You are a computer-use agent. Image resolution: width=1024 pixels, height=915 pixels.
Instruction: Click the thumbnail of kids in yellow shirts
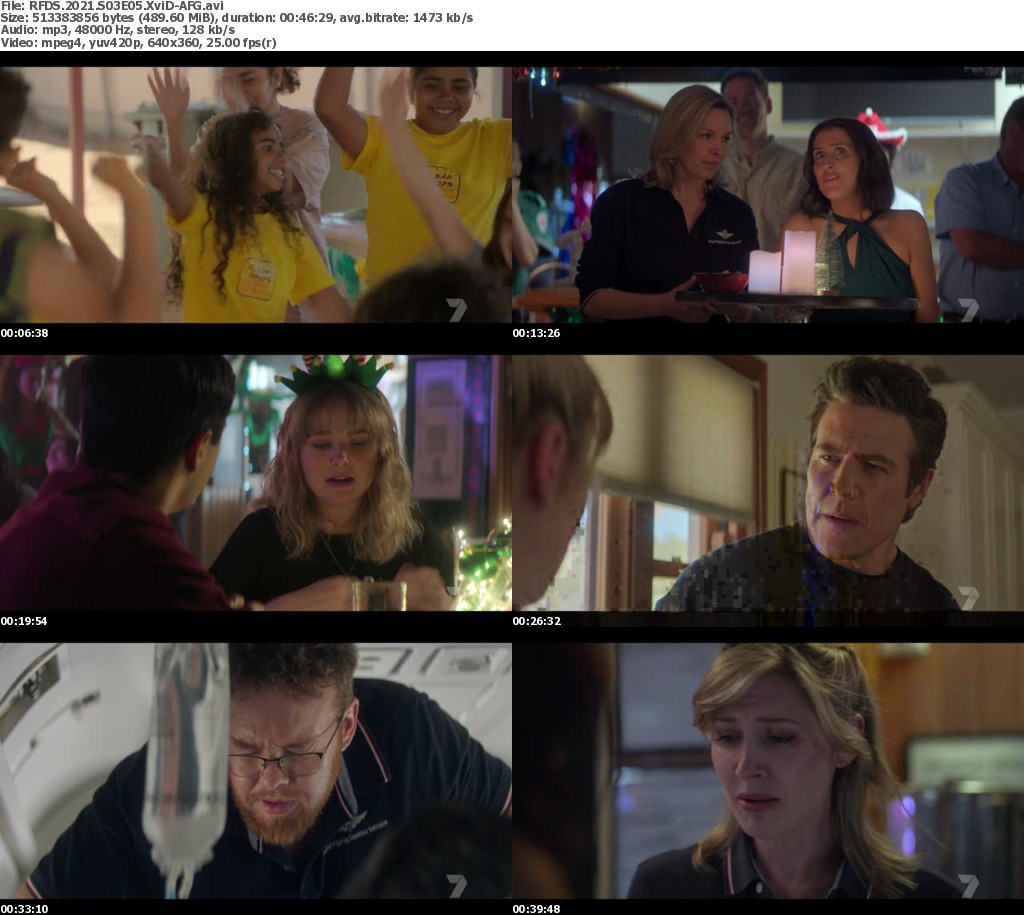(x=255, y=195)
